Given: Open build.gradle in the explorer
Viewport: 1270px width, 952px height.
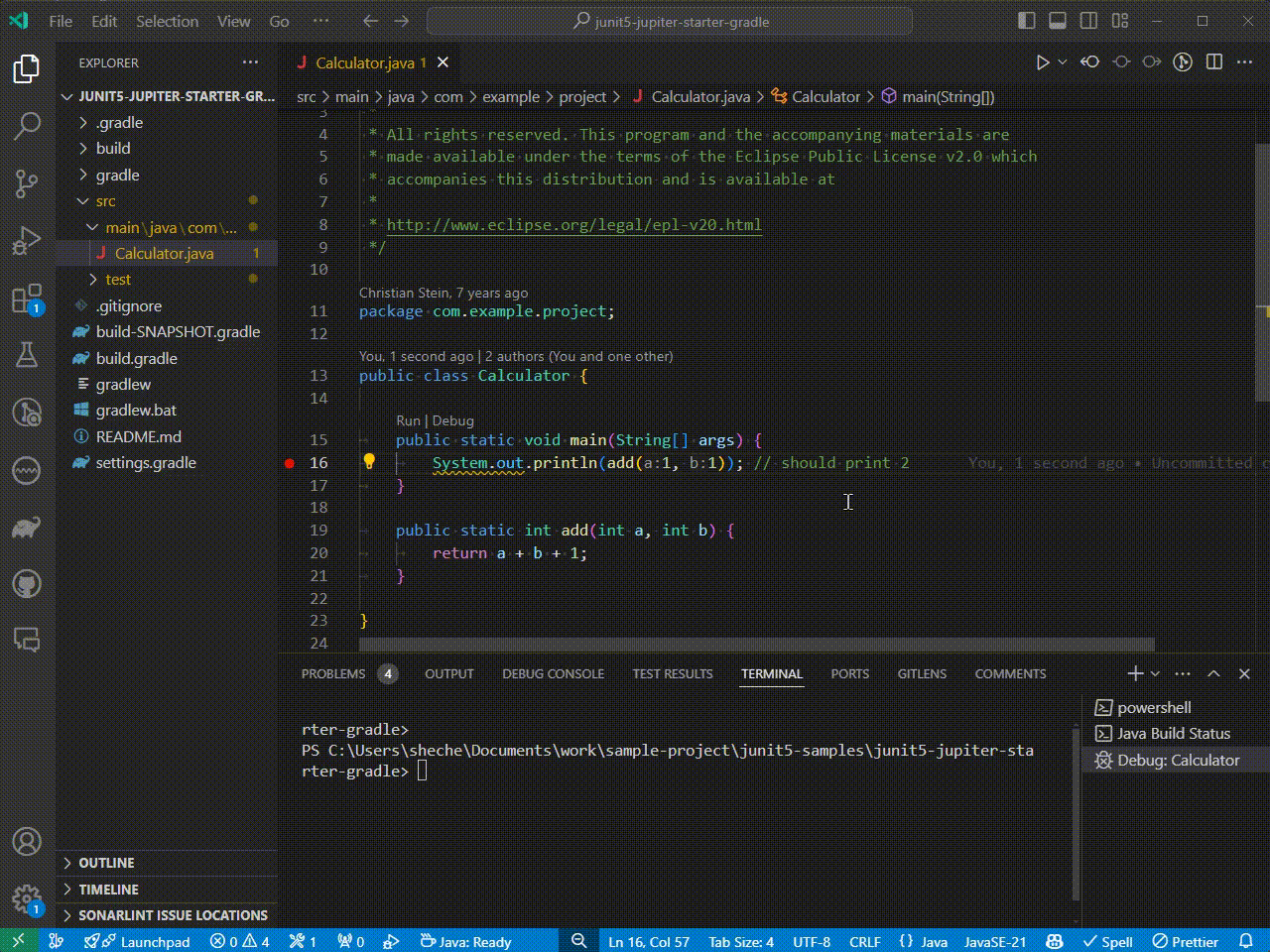Looking at the screenshot, I should [137, 358].
